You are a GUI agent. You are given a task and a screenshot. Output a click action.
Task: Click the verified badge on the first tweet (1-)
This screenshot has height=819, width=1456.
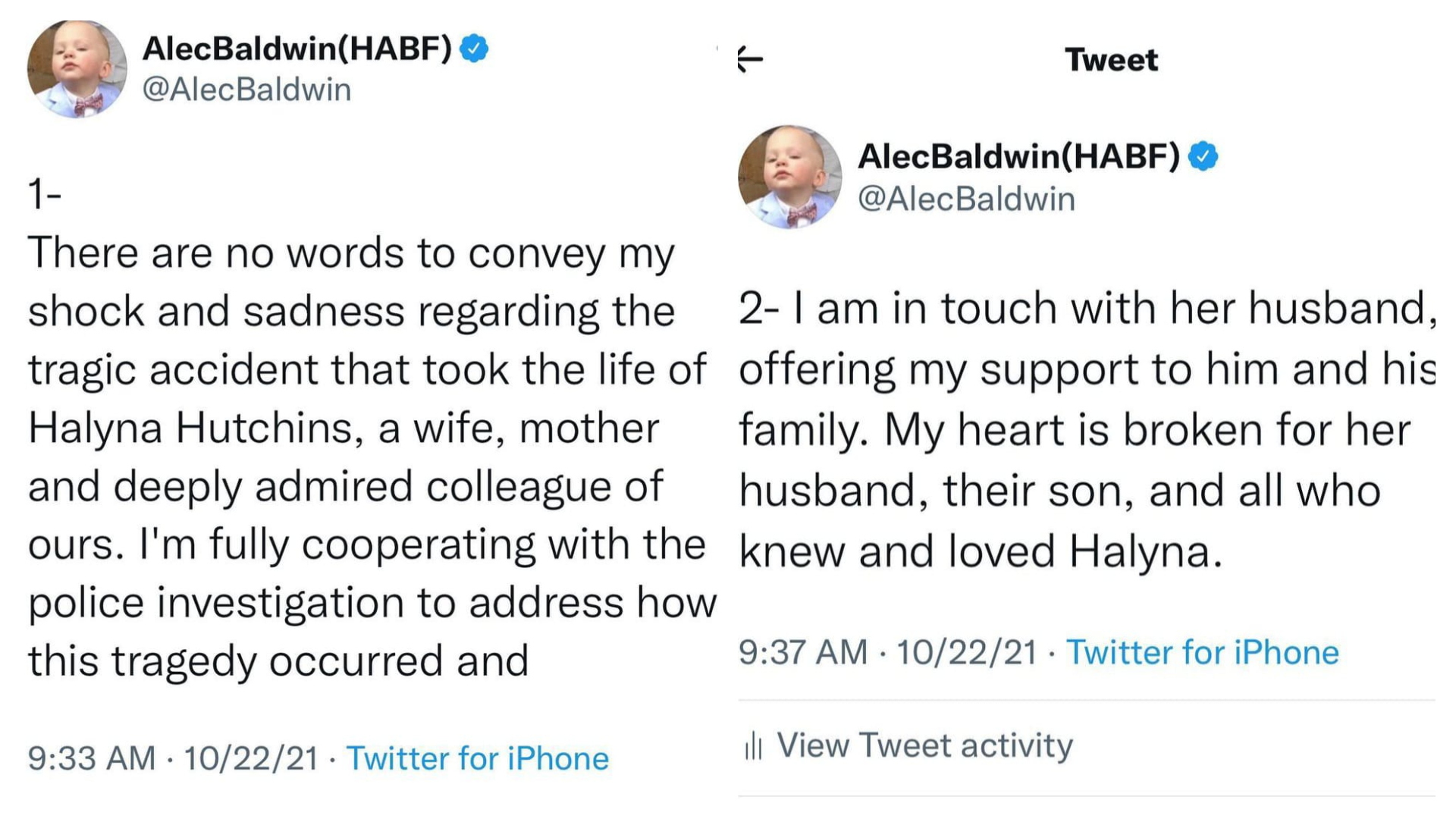475,49
